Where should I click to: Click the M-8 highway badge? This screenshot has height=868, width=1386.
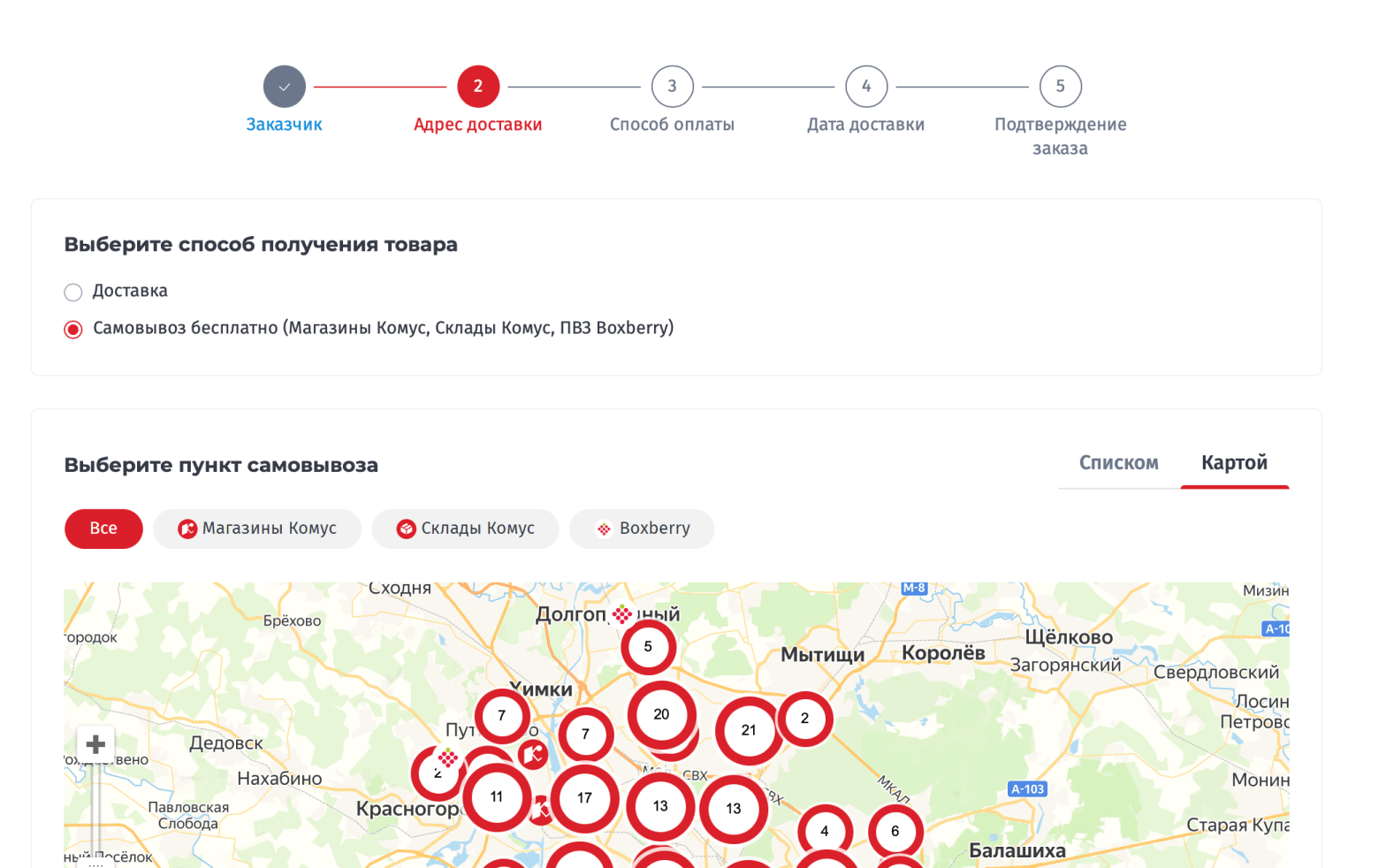pyautogui.click(x=914, y=588)
